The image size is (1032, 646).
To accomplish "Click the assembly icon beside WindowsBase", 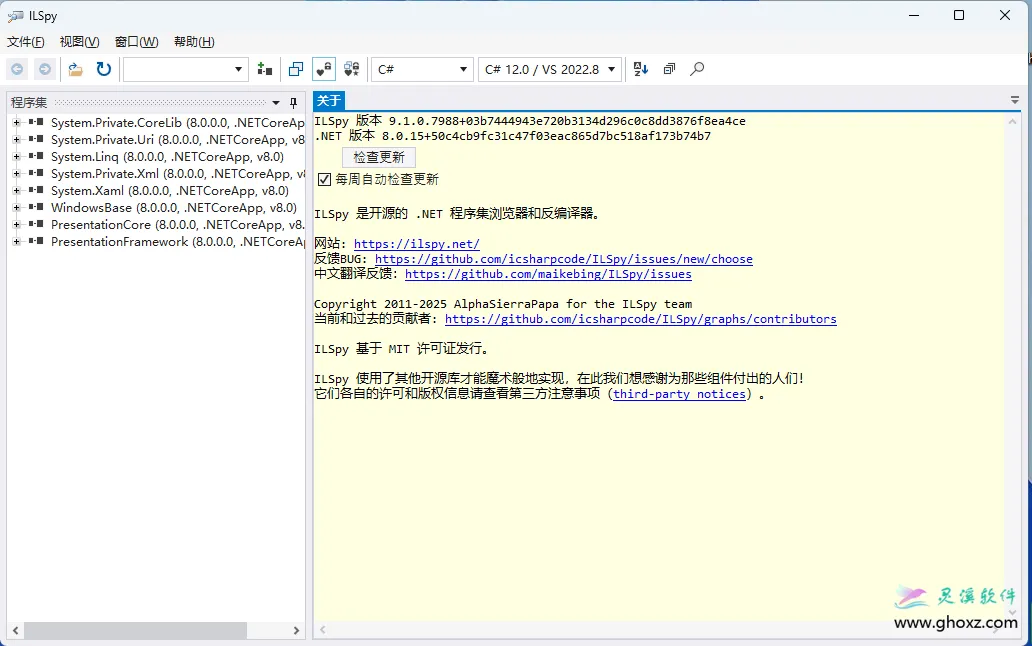I will pyautogui.click(x=36, y=207).
